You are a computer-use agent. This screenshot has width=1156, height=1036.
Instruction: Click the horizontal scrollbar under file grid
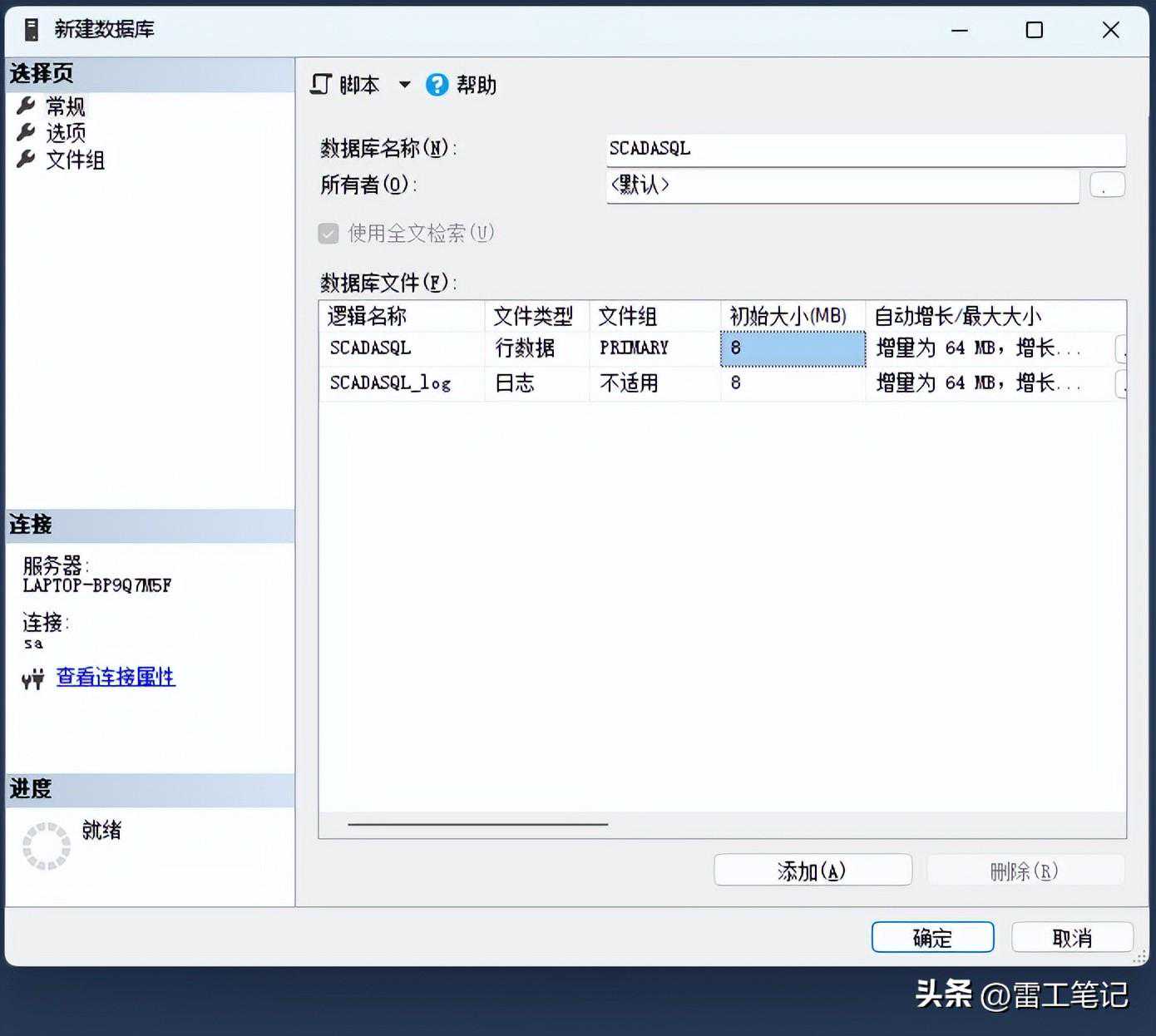(477, 824)
